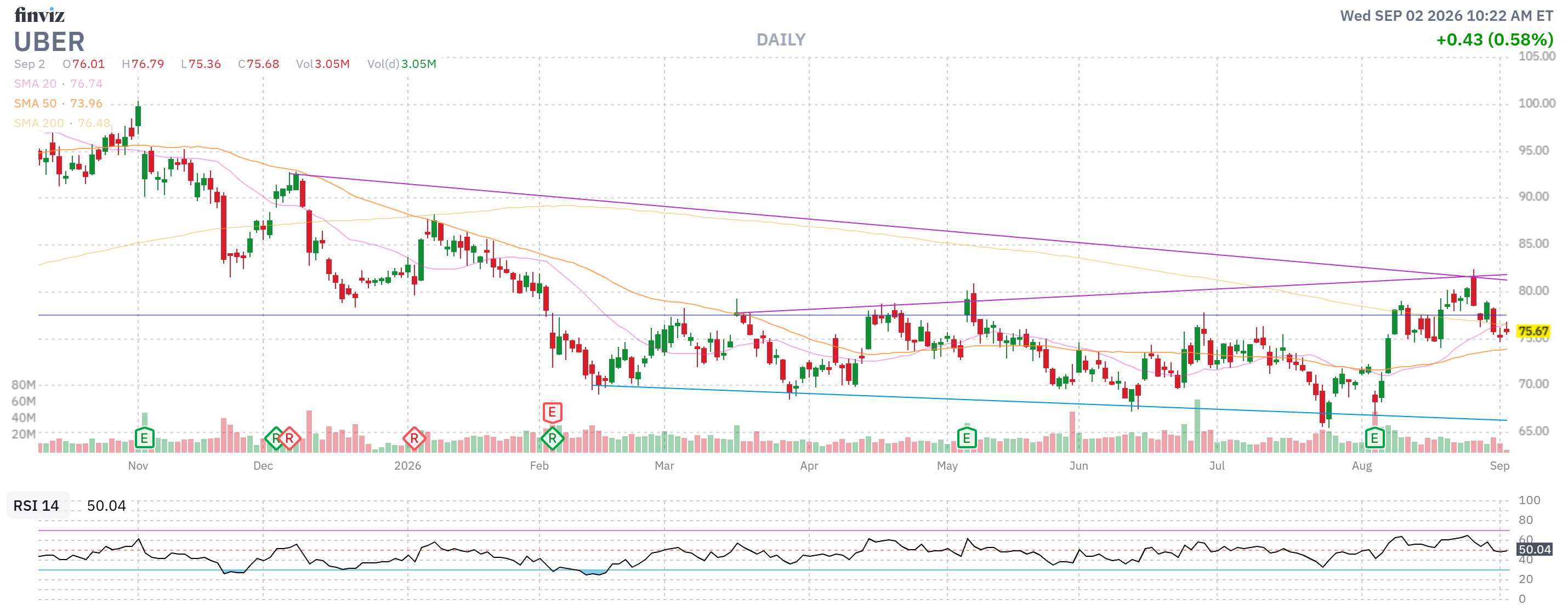Click the 85.00 price axis label
The width and height of the screenshot is (1568, 616).
click(x=1533, y=243)
